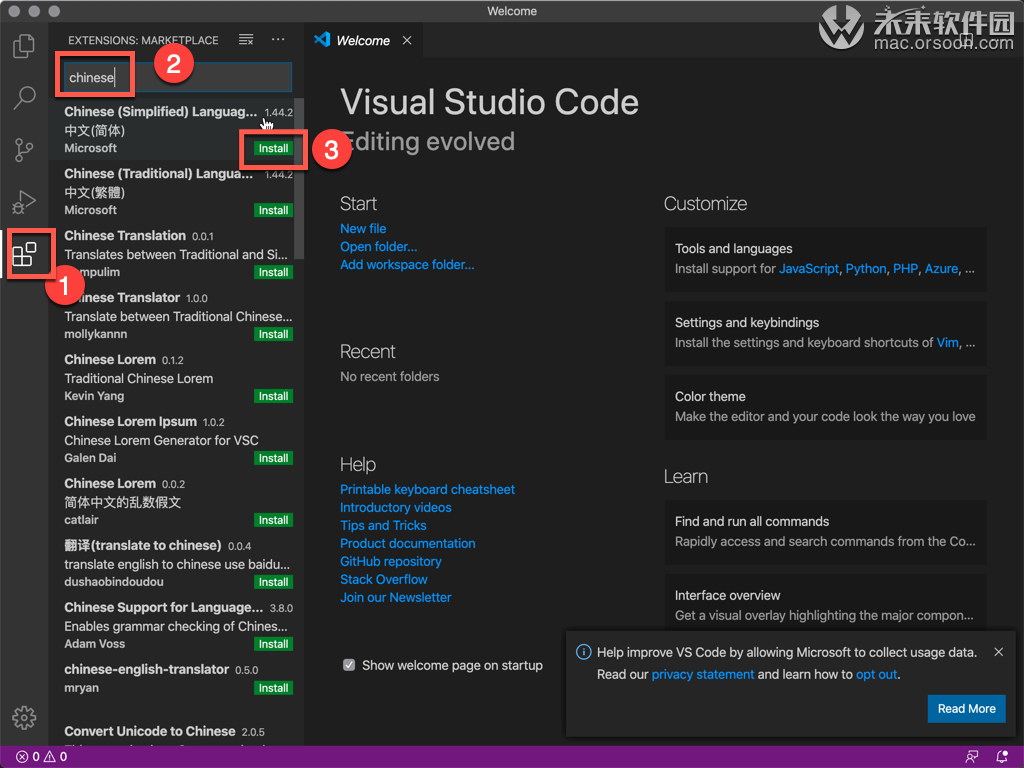Click the Open folder... link
Screen dimensions: 1024x768
[379, 247]
